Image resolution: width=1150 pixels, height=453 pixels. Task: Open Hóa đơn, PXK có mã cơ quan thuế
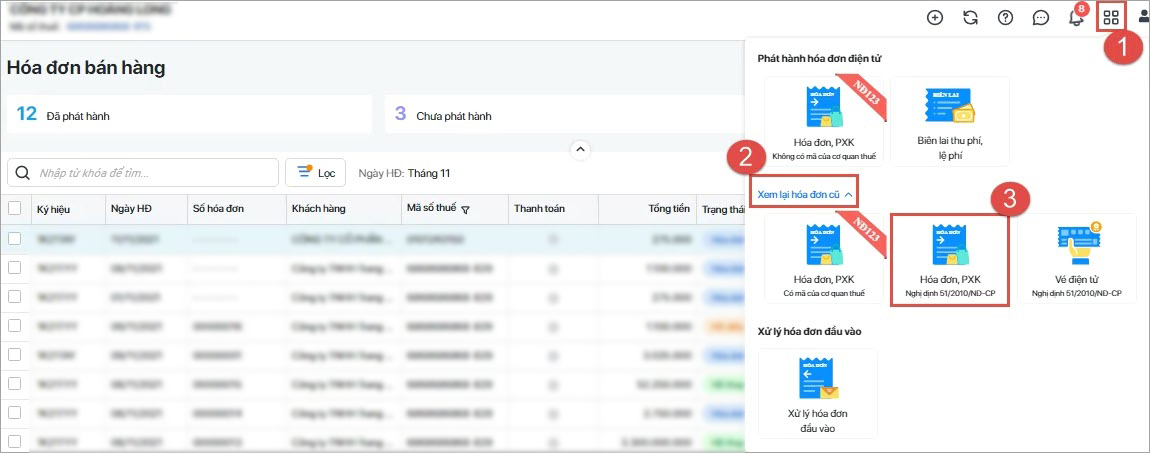(824, 259)
